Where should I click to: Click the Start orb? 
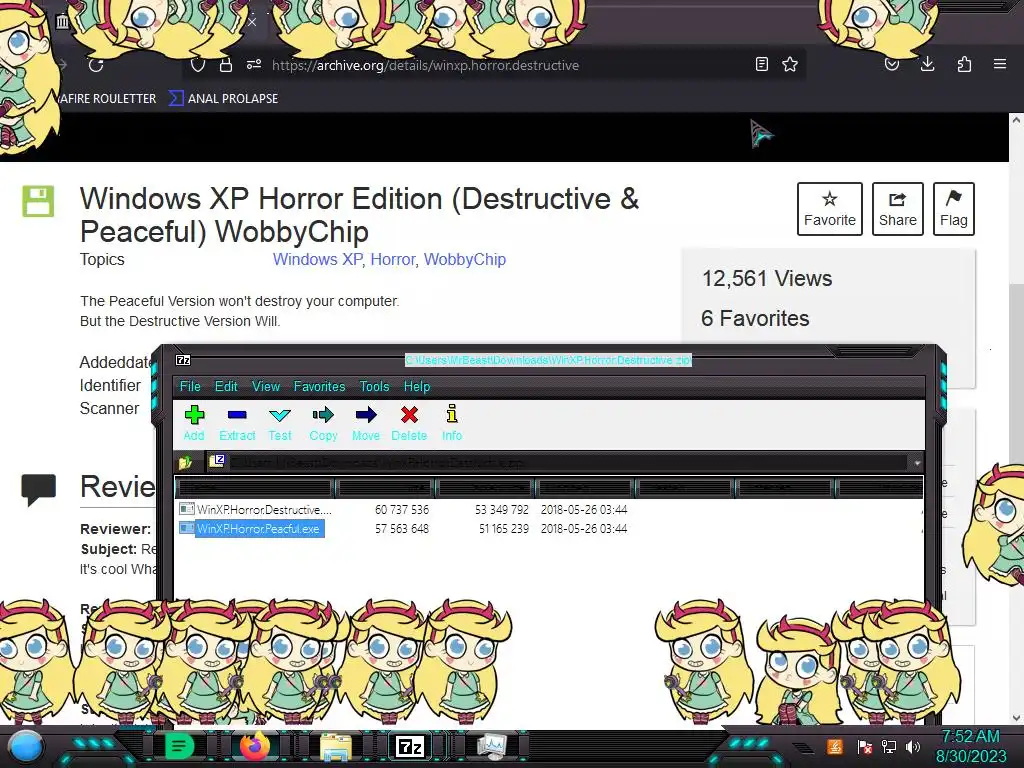[26, 748]
